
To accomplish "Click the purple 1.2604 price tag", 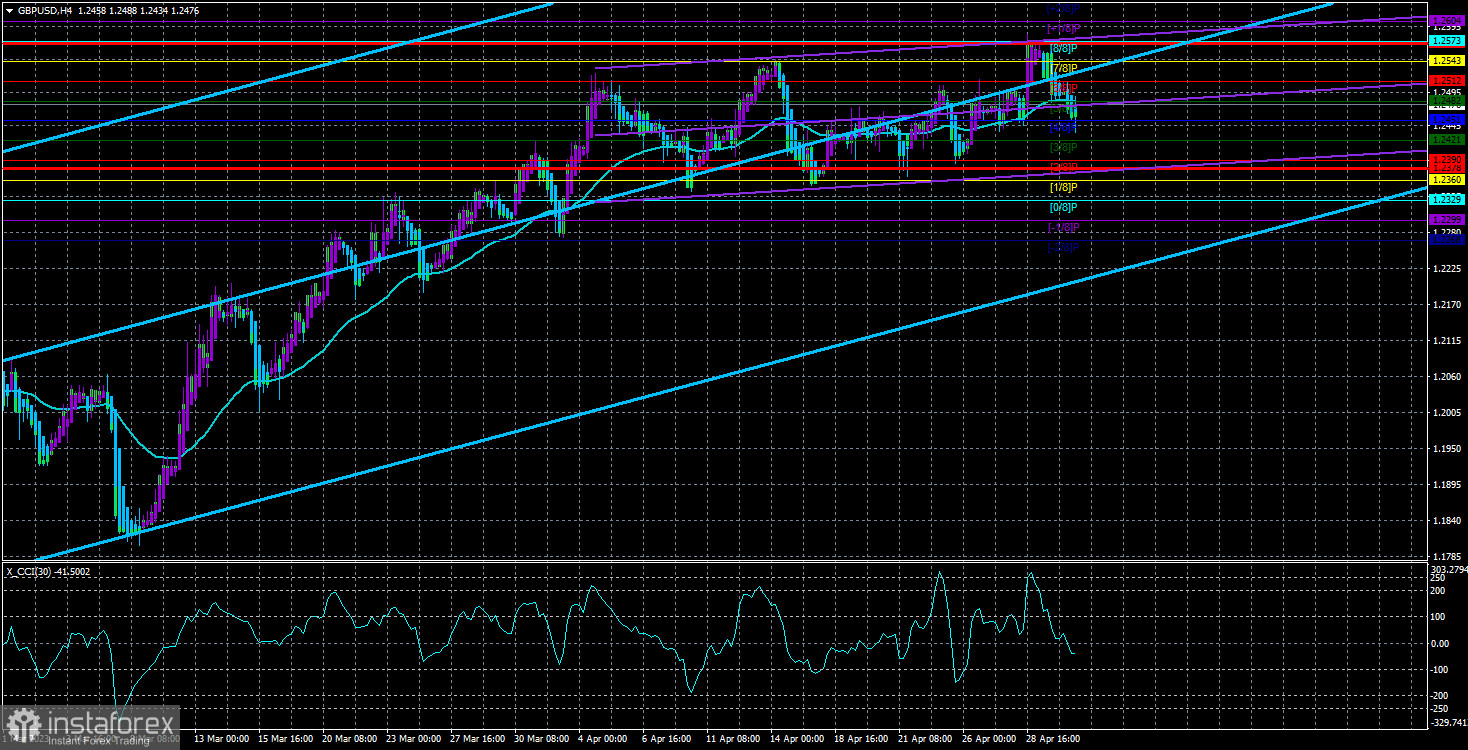I will click(1446, 20).
